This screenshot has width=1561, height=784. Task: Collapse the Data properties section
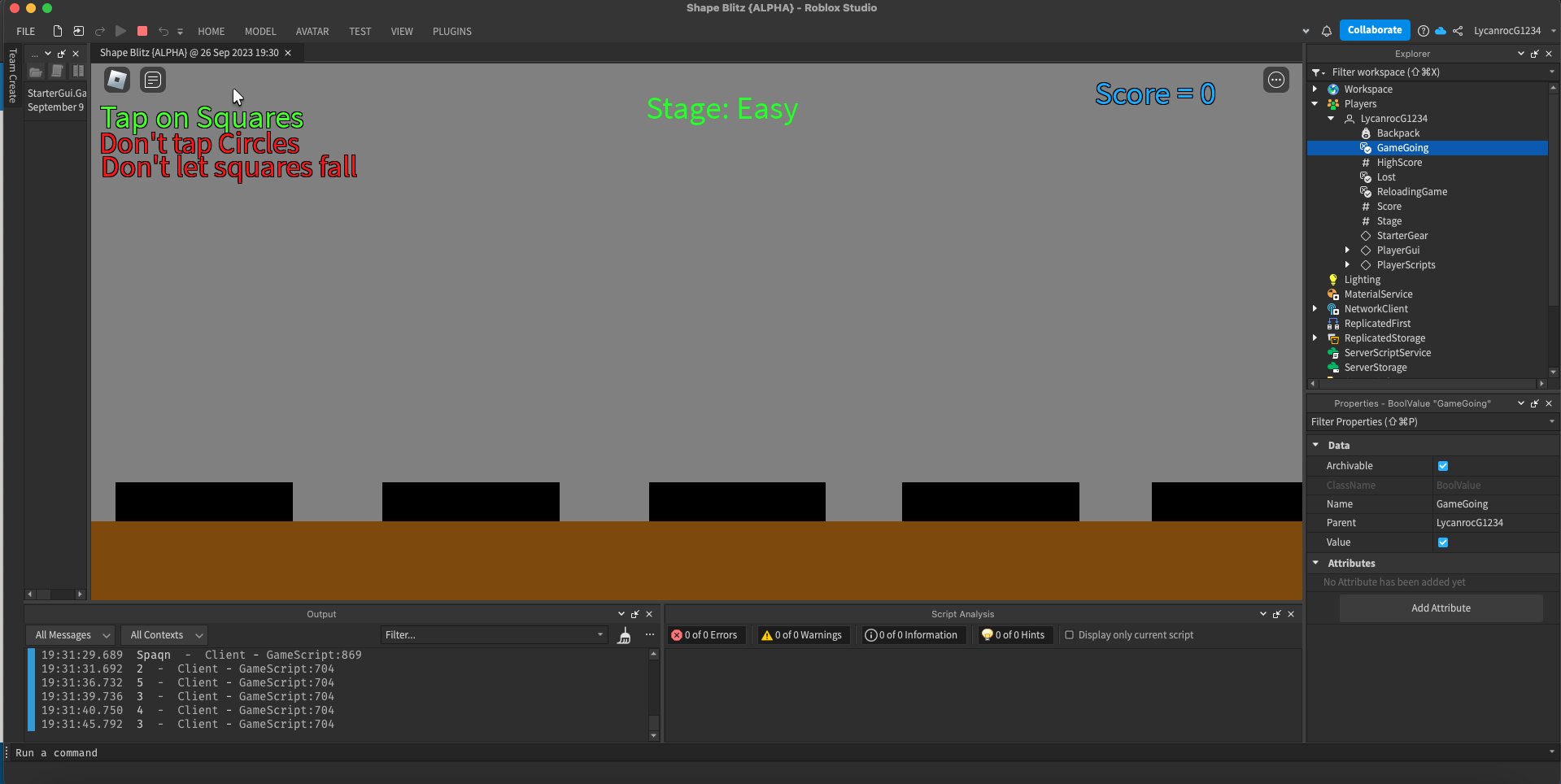[1316, 445]
